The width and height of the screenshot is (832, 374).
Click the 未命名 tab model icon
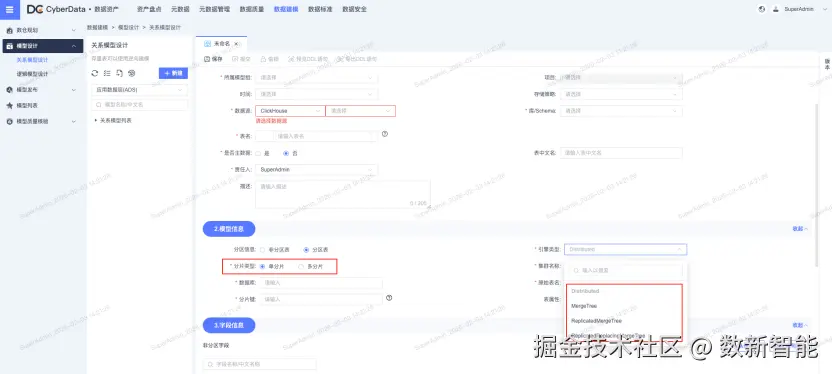coord(207,44)
